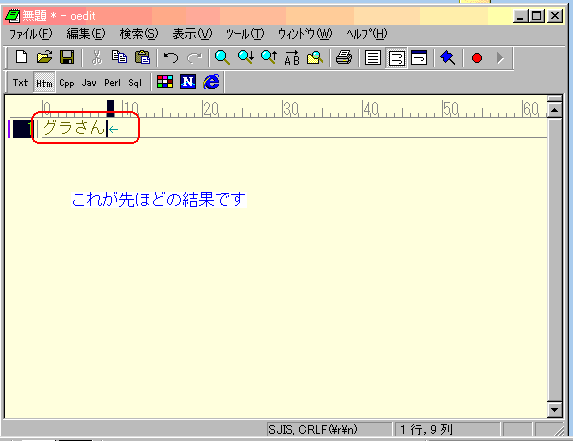573x441 pixels.
Task: Click the New document icon
Action: coord(22,58)
